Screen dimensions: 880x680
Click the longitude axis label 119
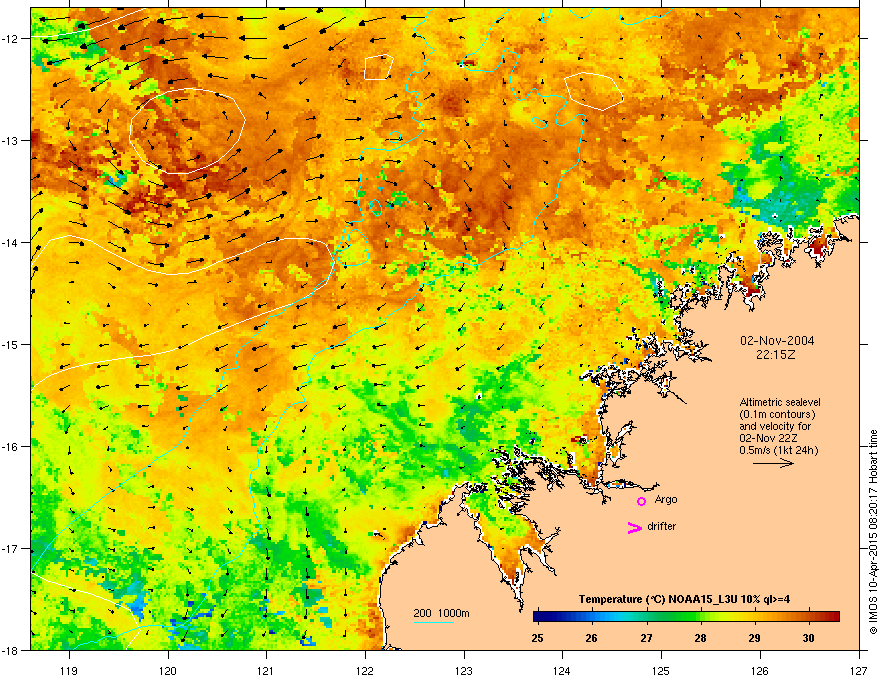pos(69,670)
